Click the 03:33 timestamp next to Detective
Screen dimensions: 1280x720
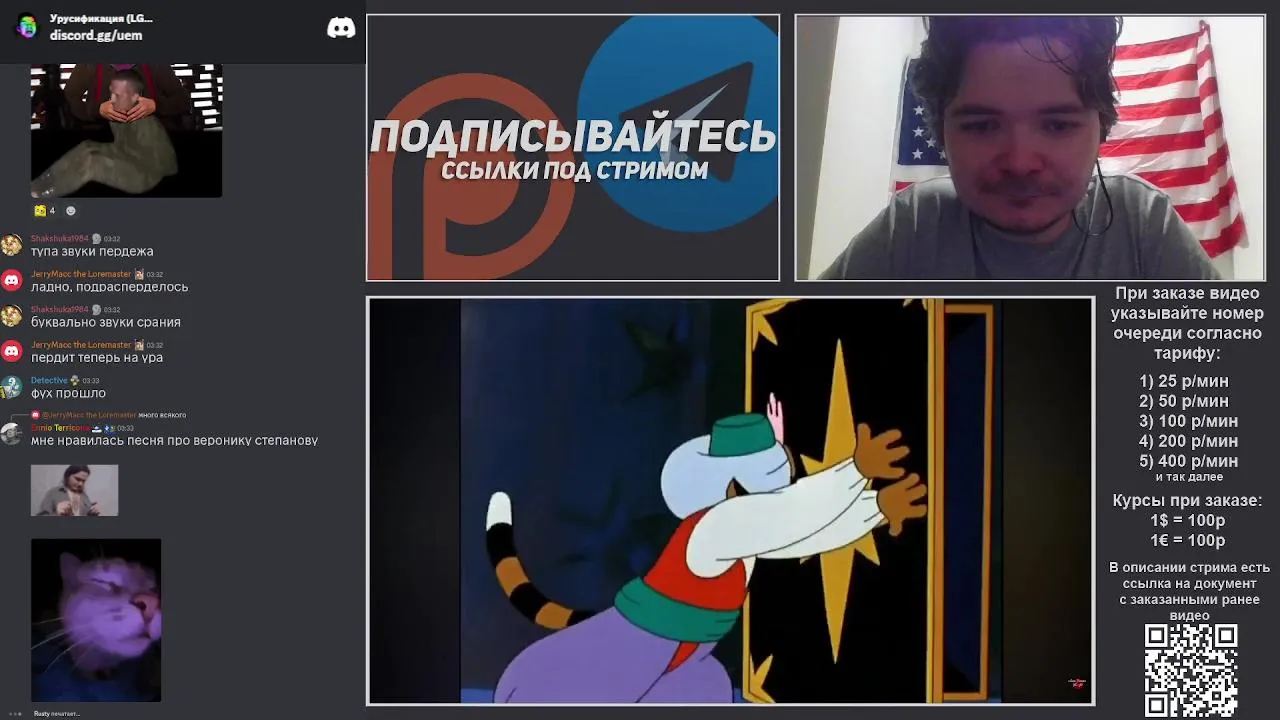(x=90, y=380)
